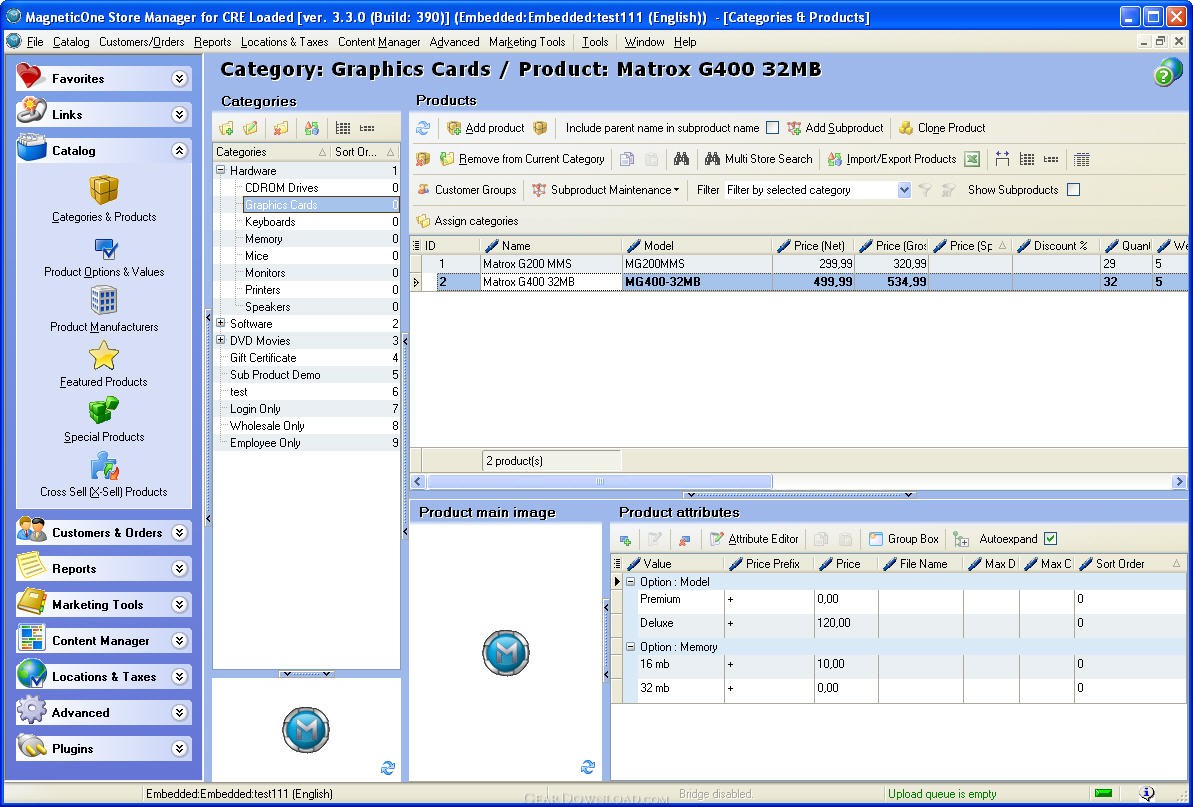This screenshot has width=1193, height=807.
Task: Select the Matrox G200 MMS product row
Action: (x=799, y=264)
